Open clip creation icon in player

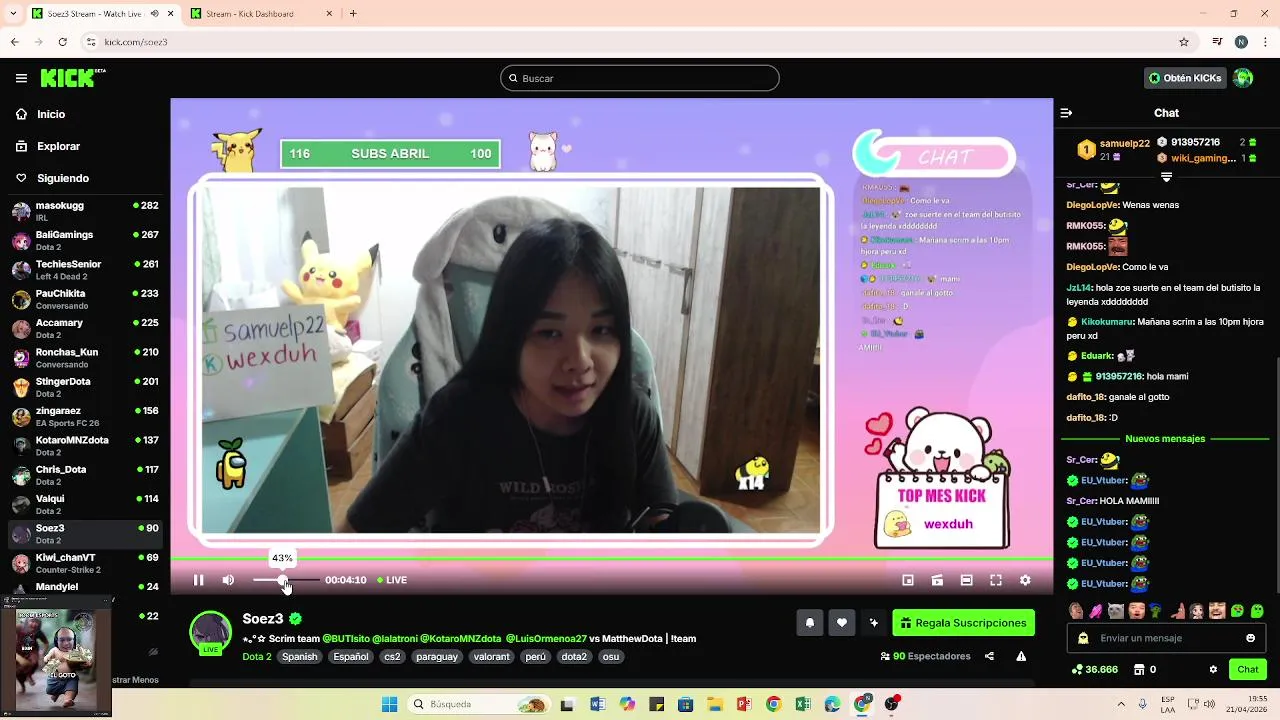coord(937,580)
